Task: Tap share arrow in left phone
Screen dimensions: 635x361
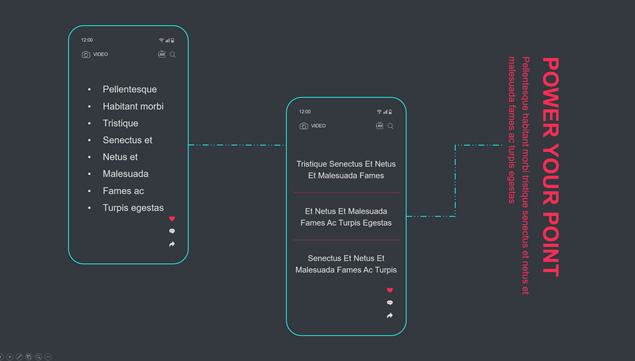Action: (x=172, y=244)
